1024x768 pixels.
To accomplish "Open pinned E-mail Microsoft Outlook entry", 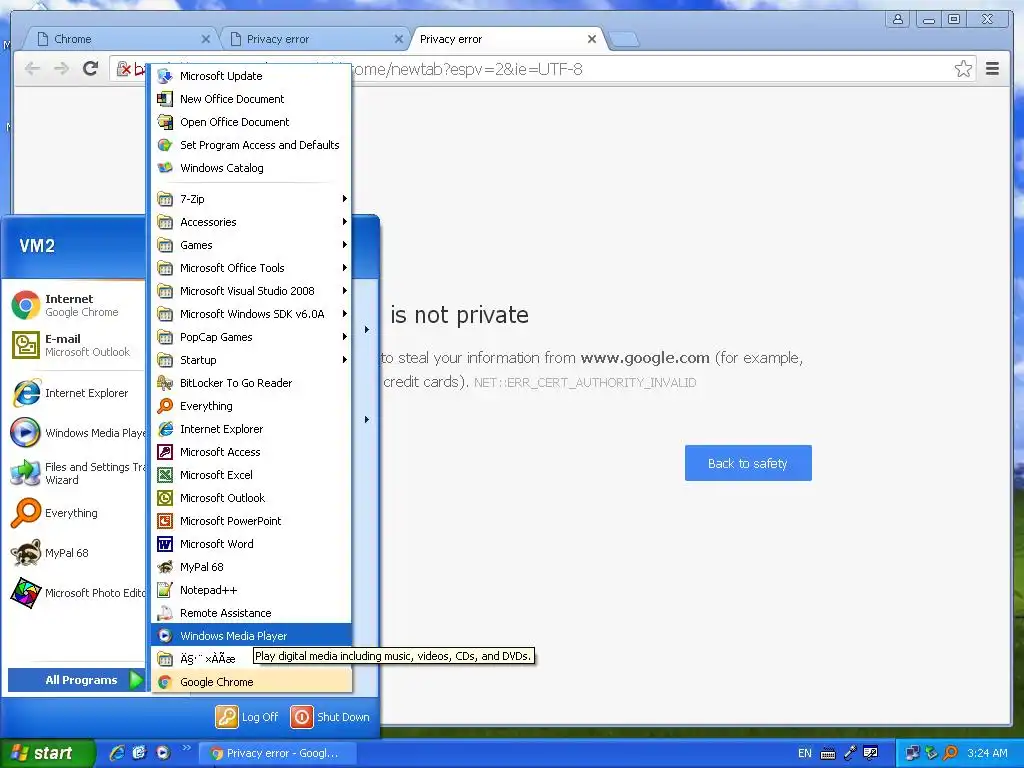I will tap(76, 345).
